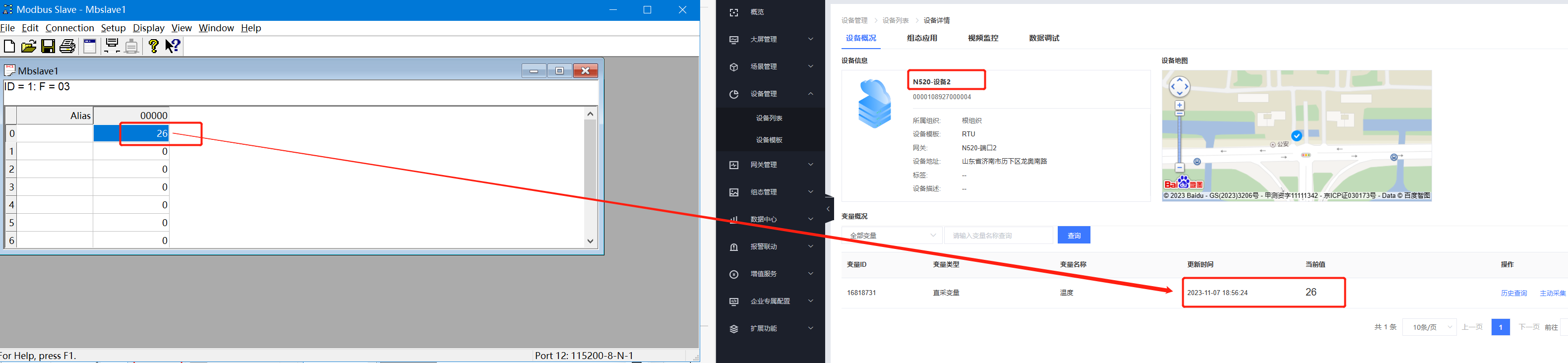
Task: Open the Connection menu
Action: (69, 28)
